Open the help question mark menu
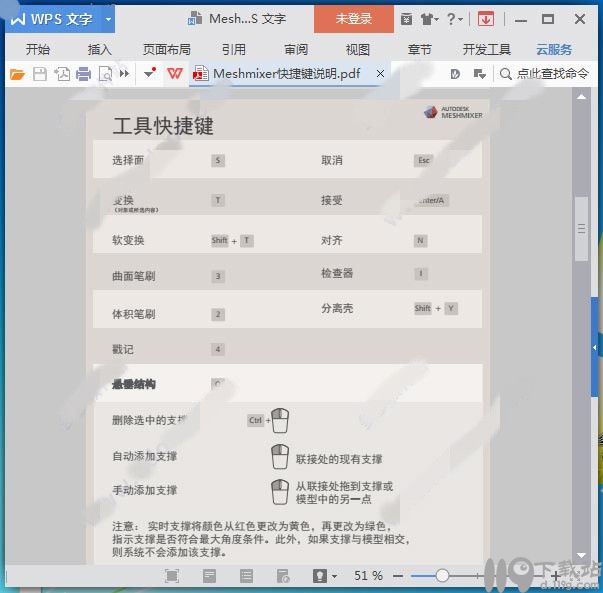 [455, 19]
